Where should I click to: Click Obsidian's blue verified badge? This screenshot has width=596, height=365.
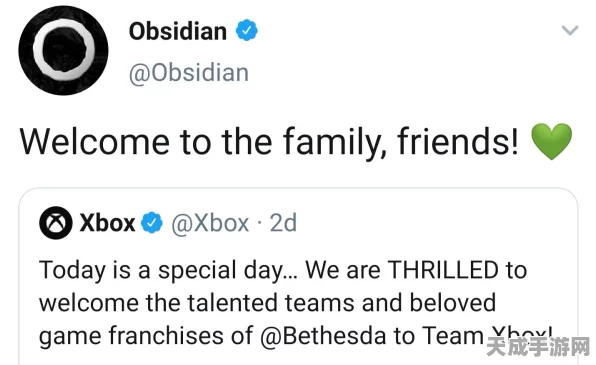[247, 30]
